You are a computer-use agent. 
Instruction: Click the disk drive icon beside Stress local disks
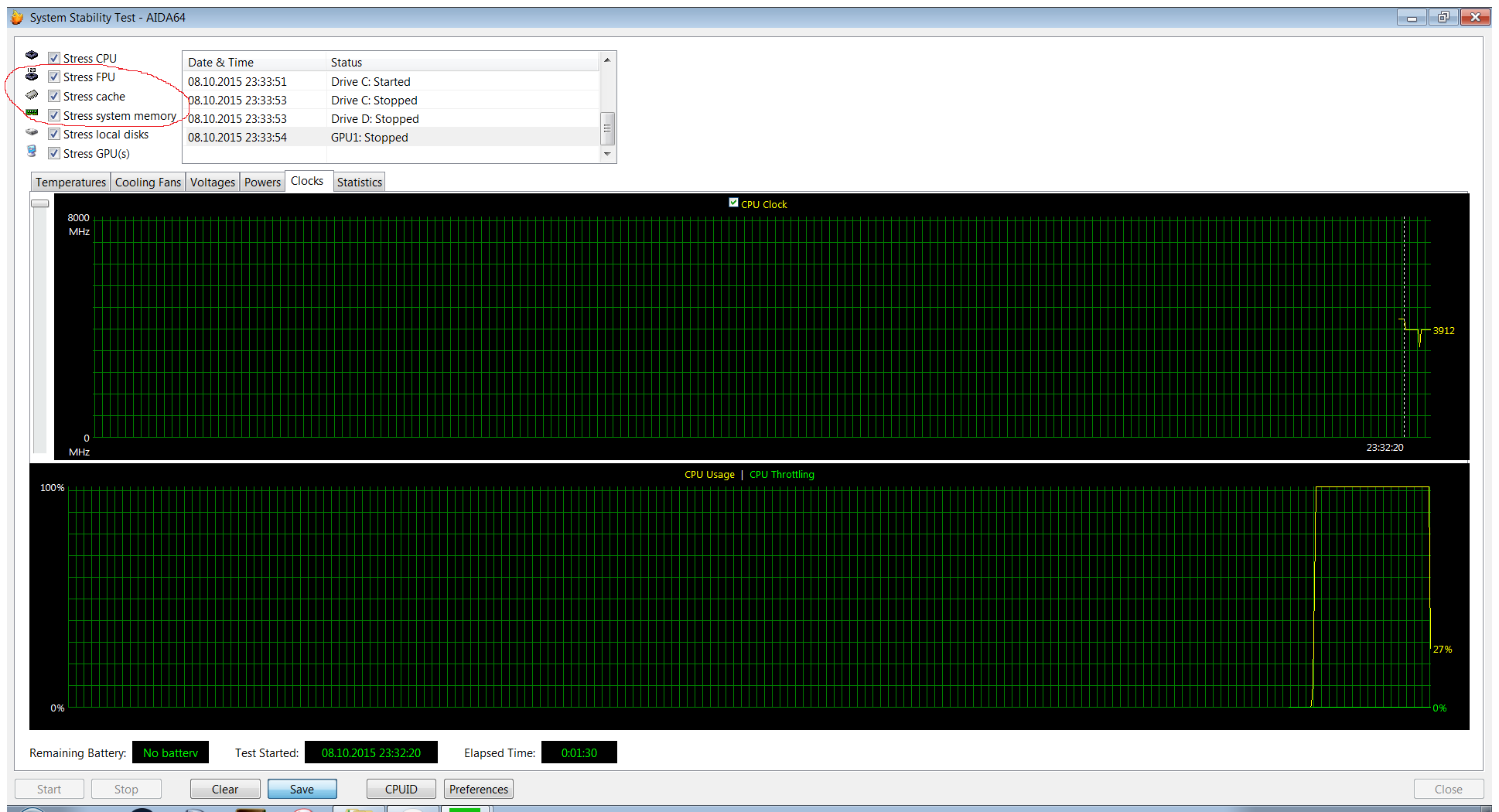tap(32, 132)
